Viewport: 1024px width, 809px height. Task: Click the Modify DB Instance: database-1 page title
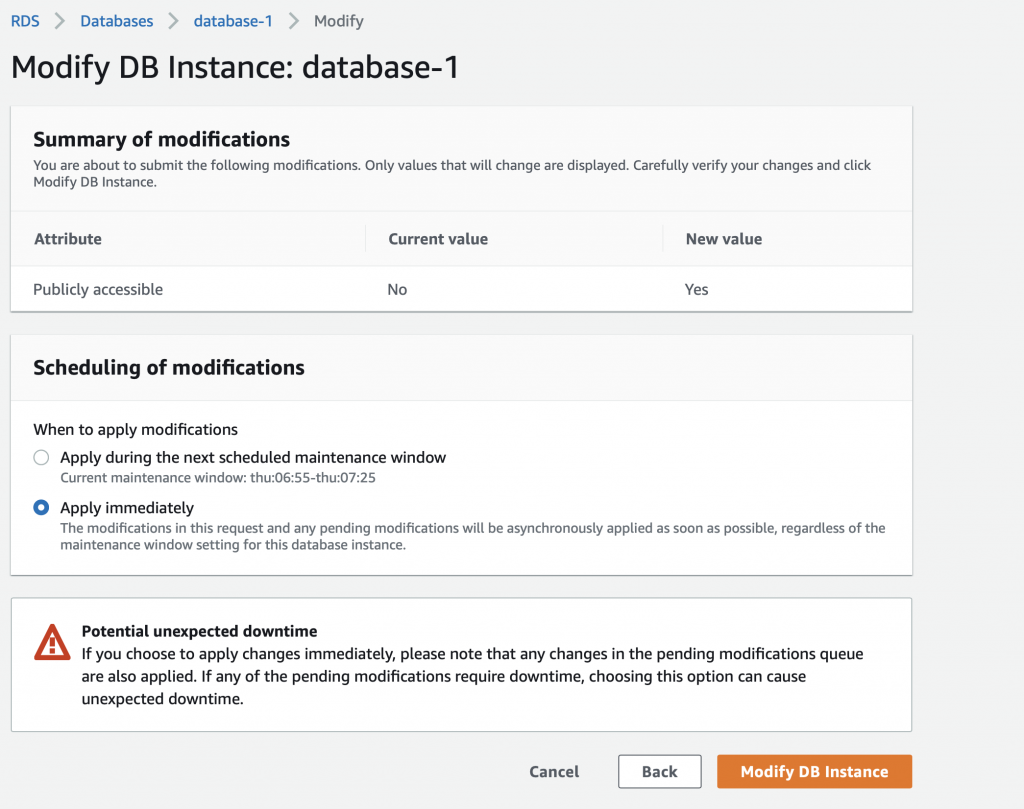pos(235,67)
